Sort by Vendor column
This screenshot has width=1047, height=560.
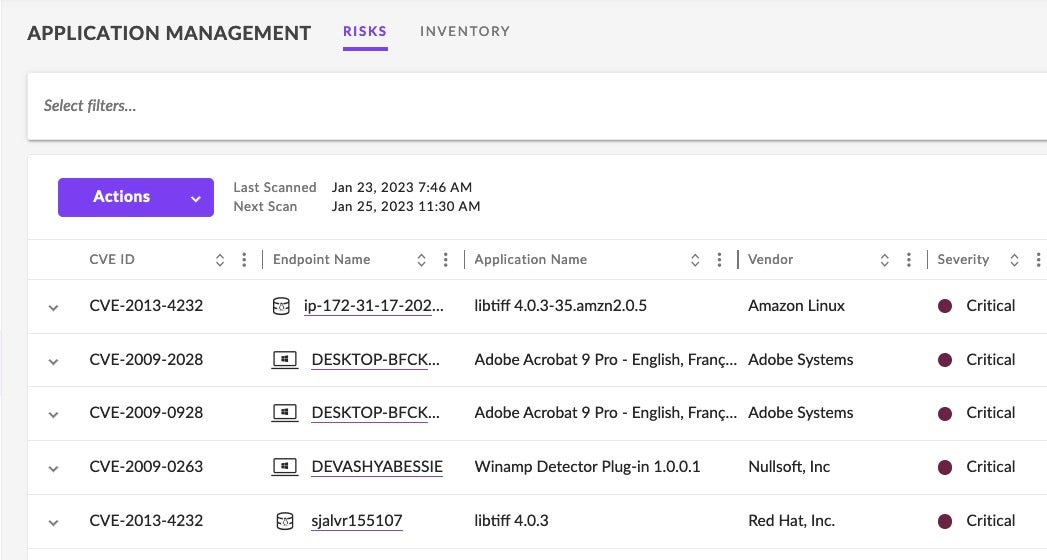point(885,260)
